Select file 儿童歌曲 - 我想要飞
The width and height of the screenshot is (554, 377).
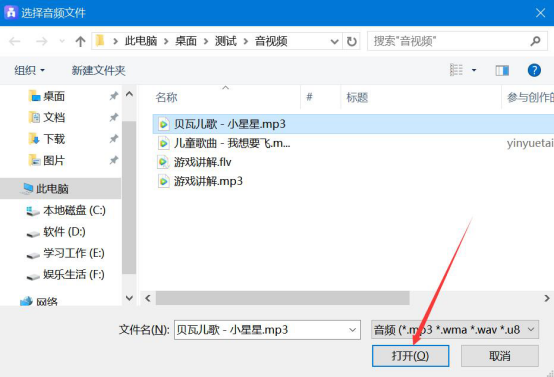[232, 143]
